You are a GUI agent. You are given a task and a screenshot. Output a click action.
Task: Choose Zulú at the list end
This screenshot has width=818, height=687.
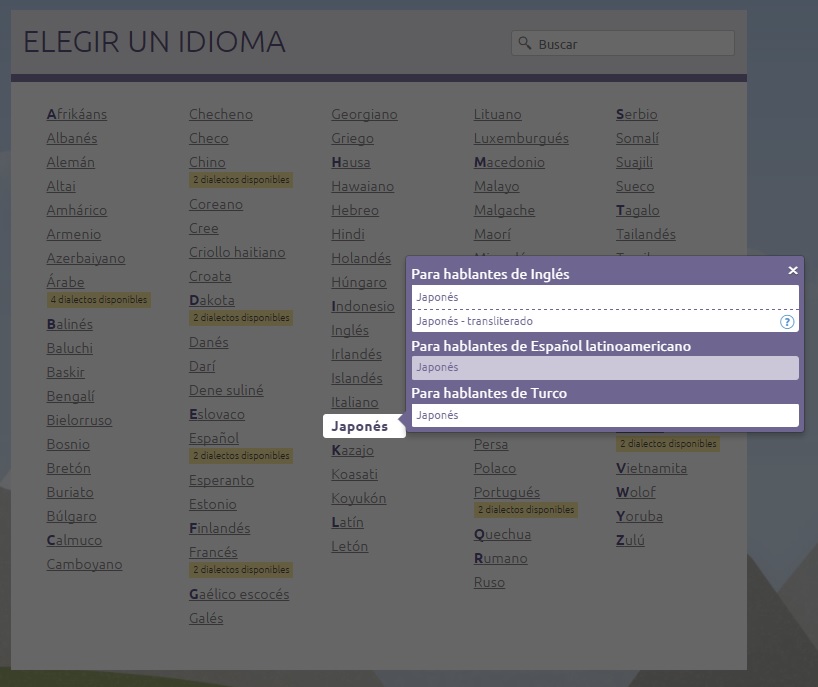(x=630, y=540)
